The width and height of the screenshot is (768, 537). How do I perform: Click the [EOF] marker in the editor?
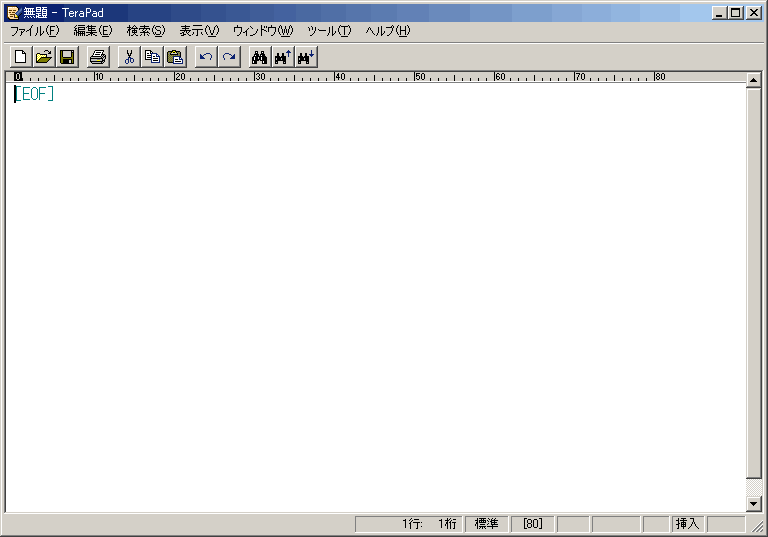click(x=34, y=94)
